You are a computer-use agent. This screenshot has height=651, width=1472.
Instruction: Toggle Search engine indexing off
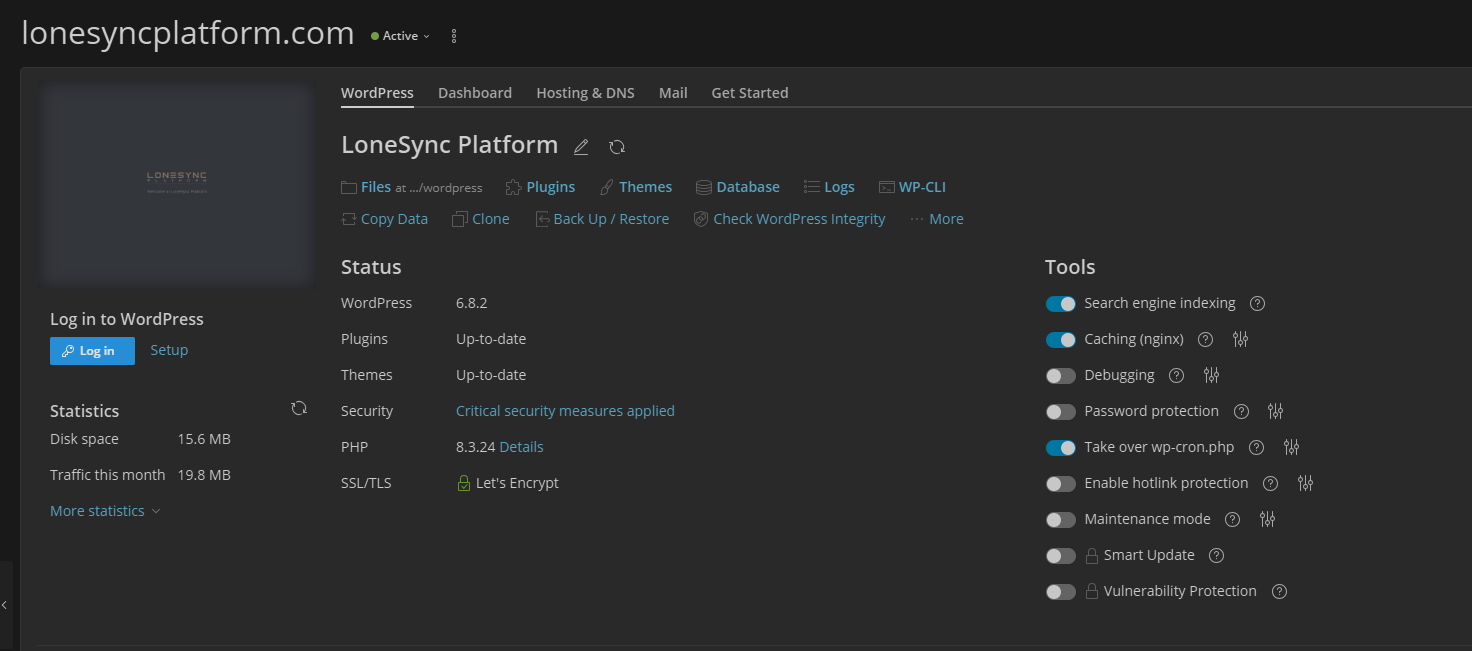coord(1061,303)
